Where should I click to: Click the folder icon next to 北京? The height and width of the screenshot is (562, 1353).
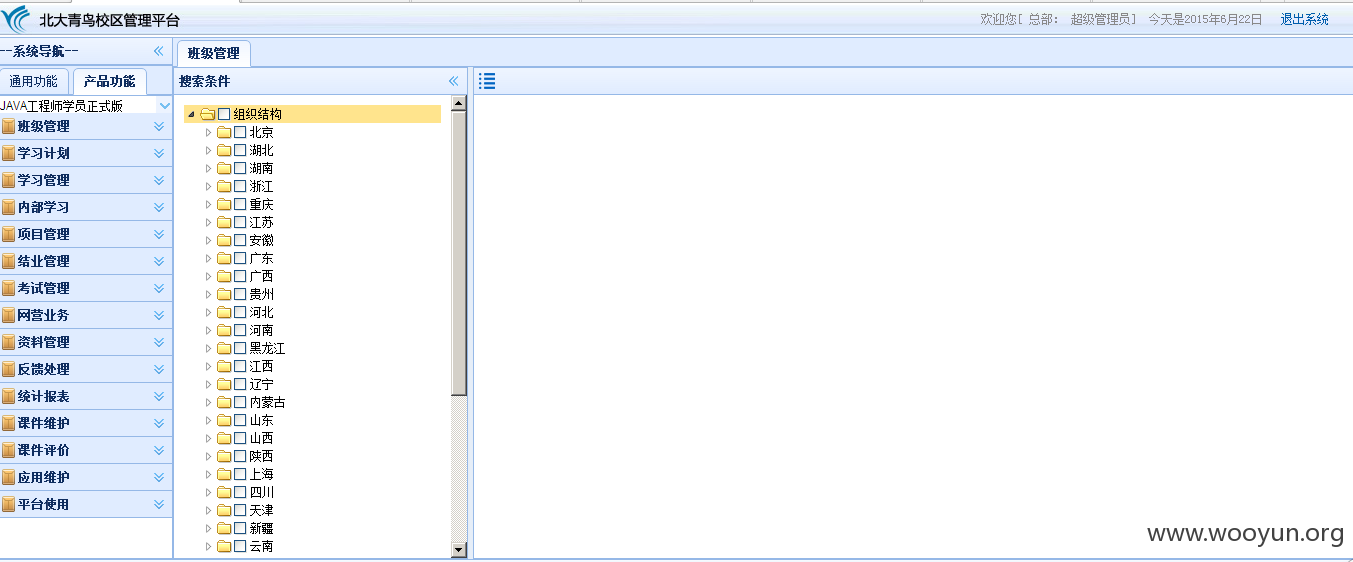[x=224, y=132]
